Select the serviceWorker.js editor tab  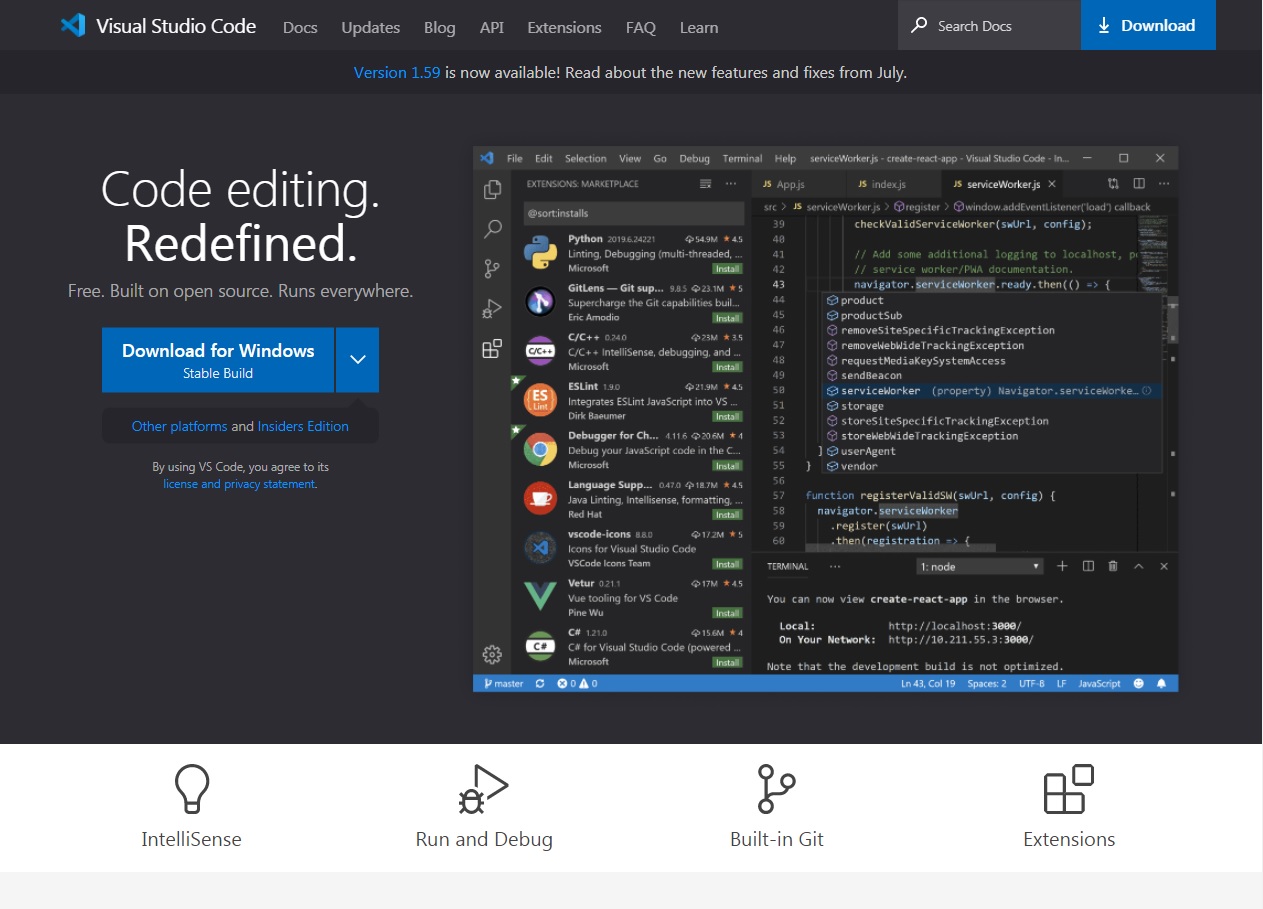tap(1004, 184)
